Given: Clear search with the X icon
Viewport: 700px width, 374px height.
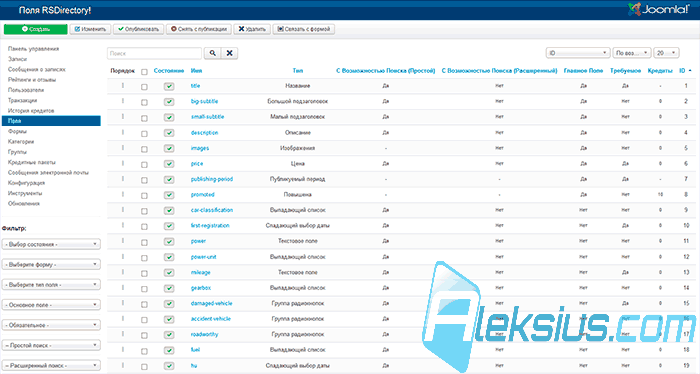Looking at the screenshot, I should tap(229, 53).
